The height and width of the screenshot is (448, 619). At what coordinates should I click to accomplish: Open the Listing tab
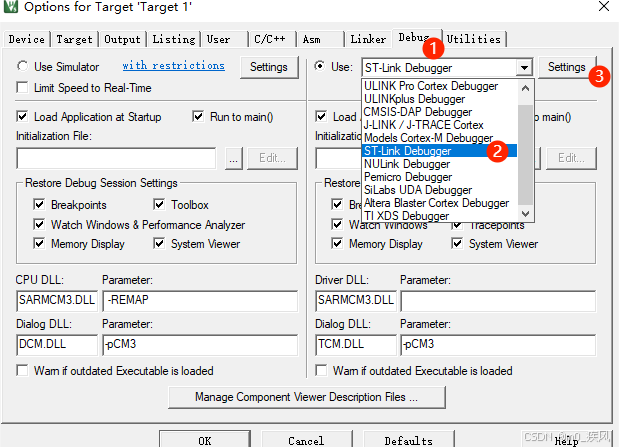(174, 39)
